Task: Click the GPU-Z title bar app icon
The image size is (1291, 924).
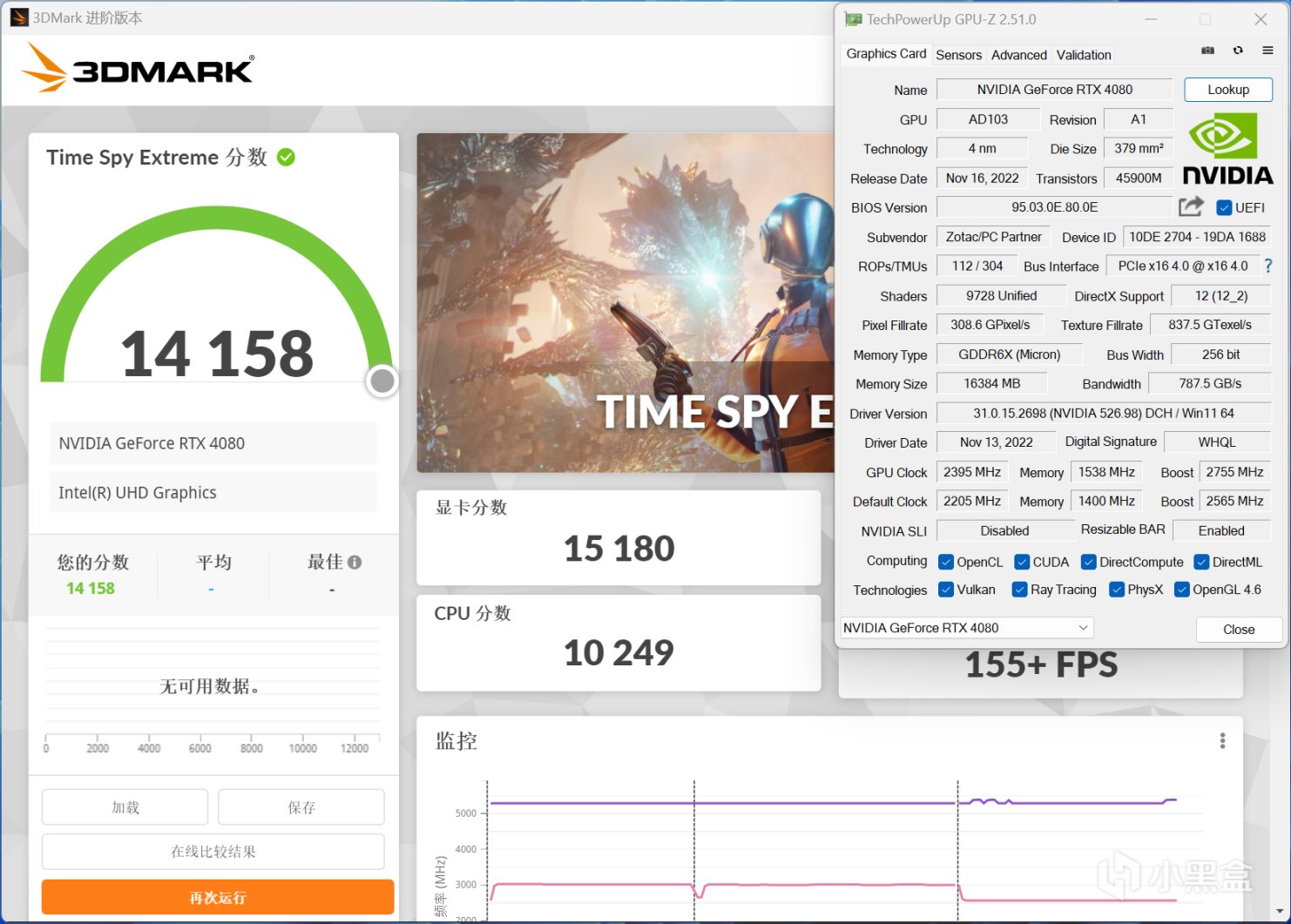Action: 853,19
